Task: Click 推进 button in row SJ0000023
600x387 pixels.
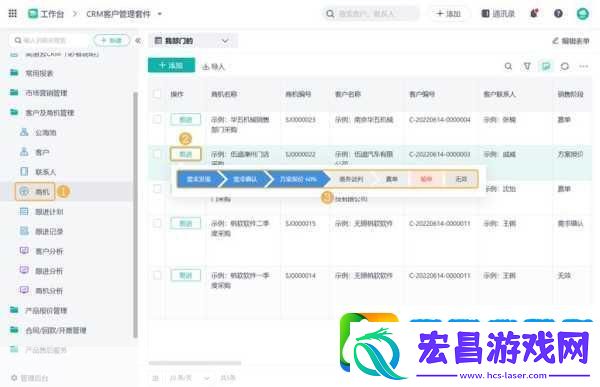Action: click(186, 120)
